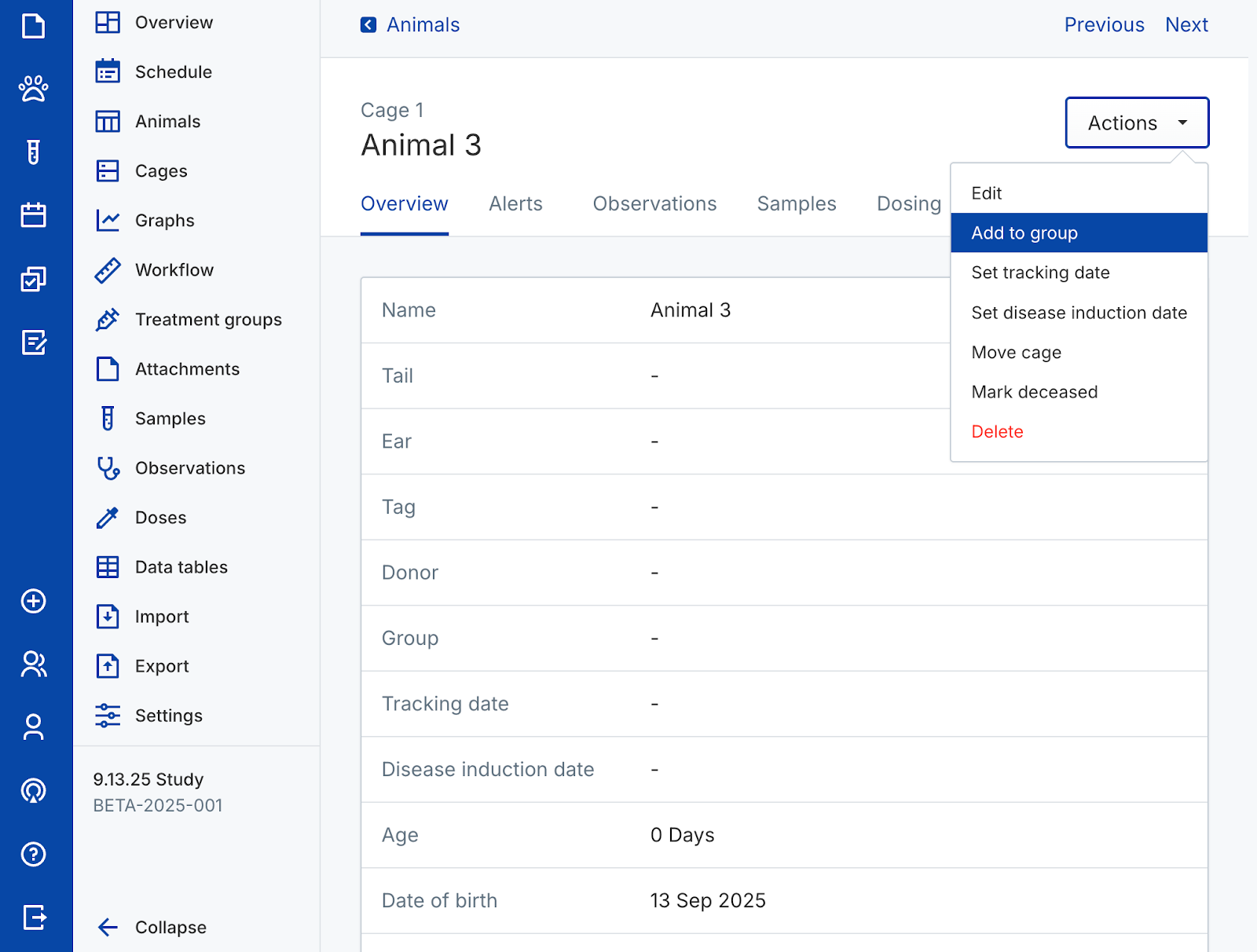The width and height of the screenshot is (1257, 952).
Task: Click the calendar icon in left rail
Action: coord(33,214)
